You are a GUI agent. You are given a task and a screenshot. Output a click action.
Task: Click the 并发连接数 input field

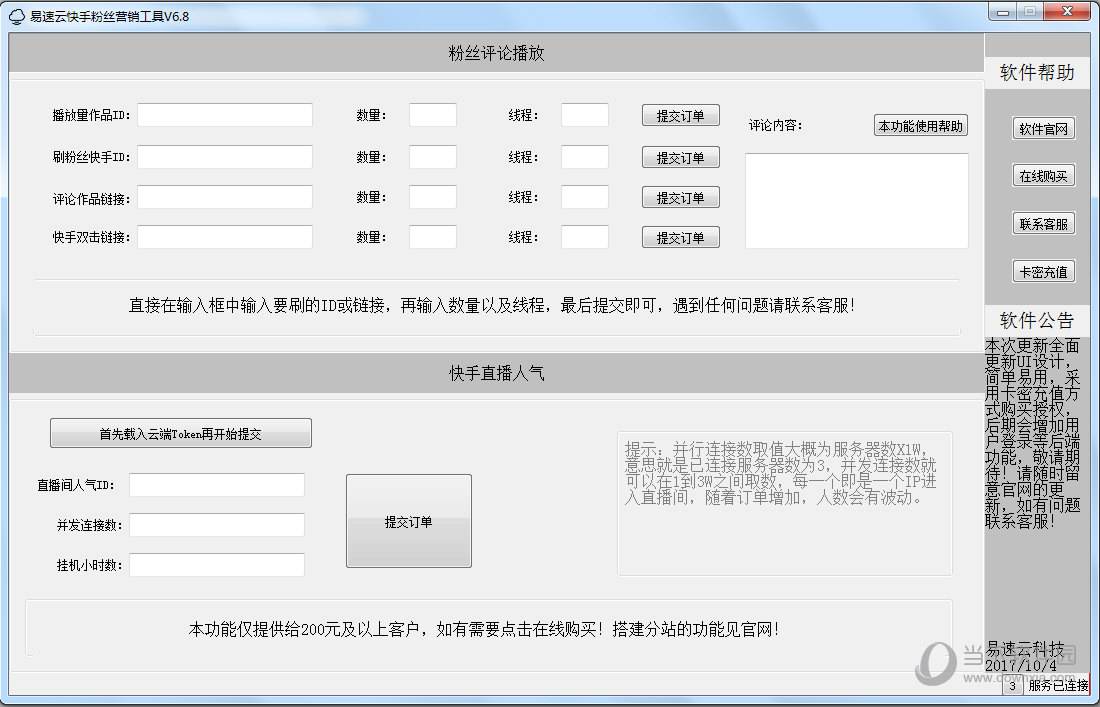pos(216,525)
